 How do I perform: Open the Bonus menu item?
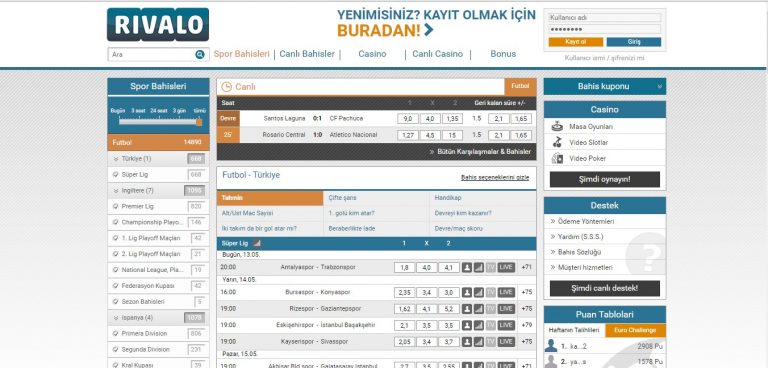503,54
